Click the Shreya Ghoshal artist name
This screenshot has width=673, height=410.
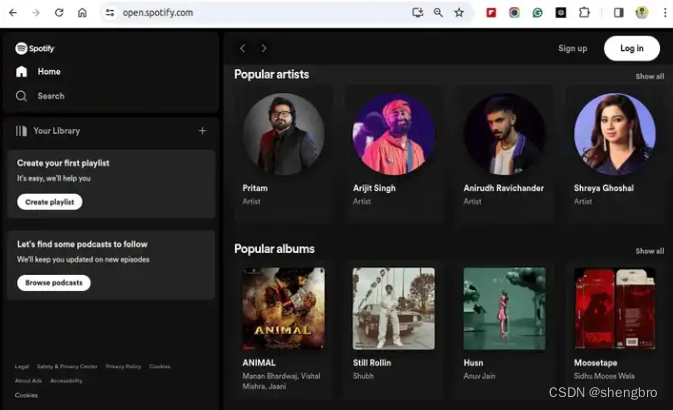[603, 188]
